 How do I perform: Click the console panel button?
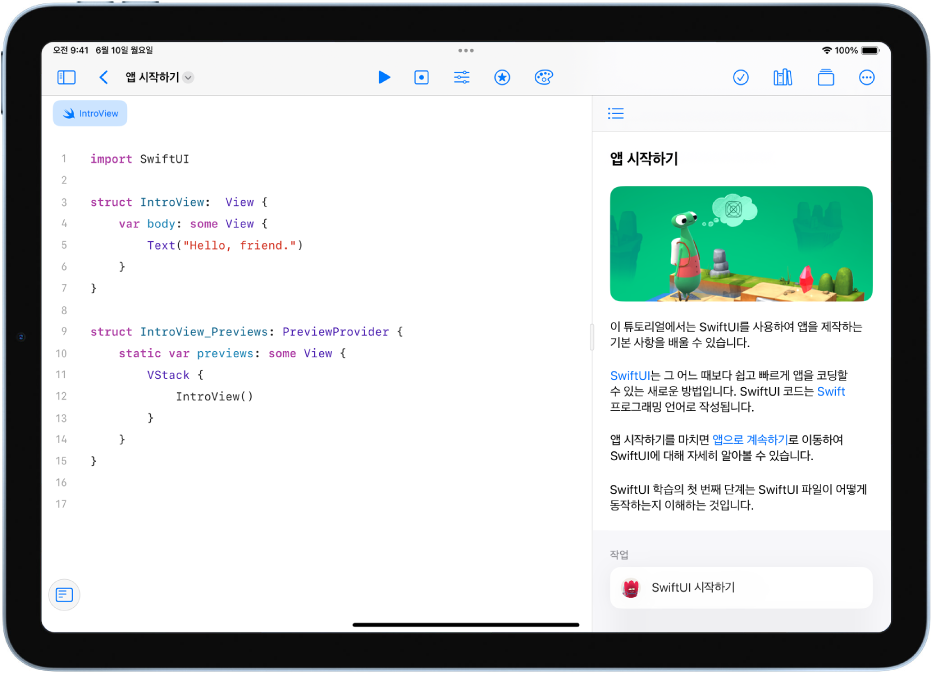(x=64, y=595)
